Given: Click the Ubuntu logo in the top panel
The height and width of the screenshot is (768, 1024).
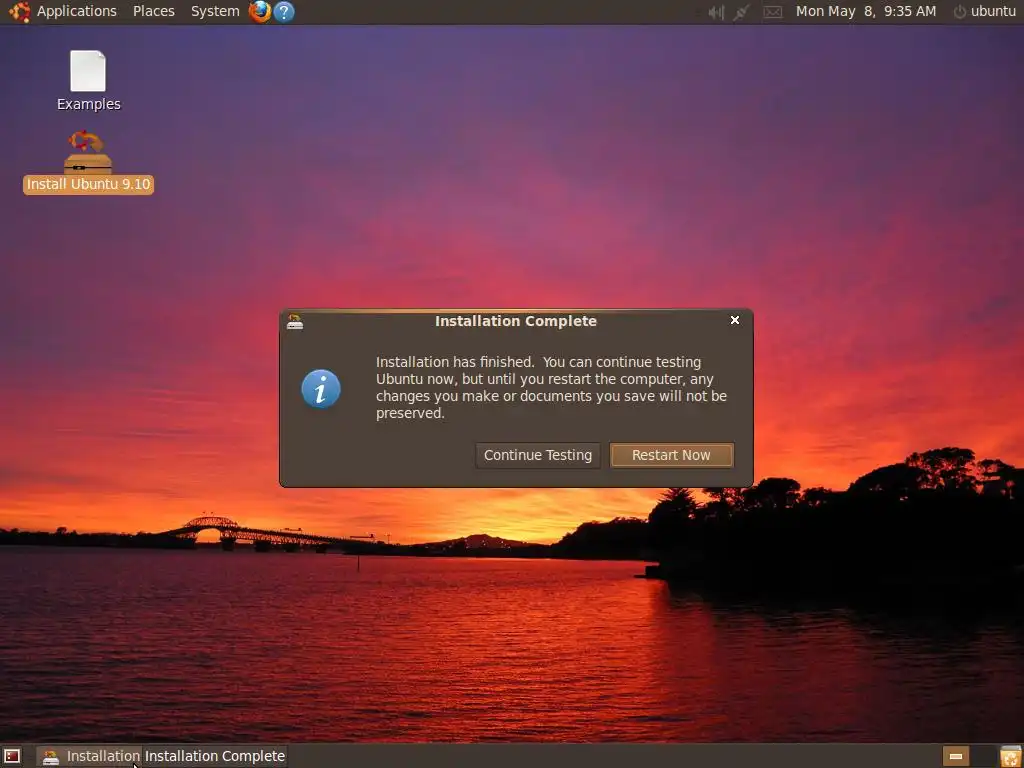Looking at the screenshot, I should pos(20,11).
